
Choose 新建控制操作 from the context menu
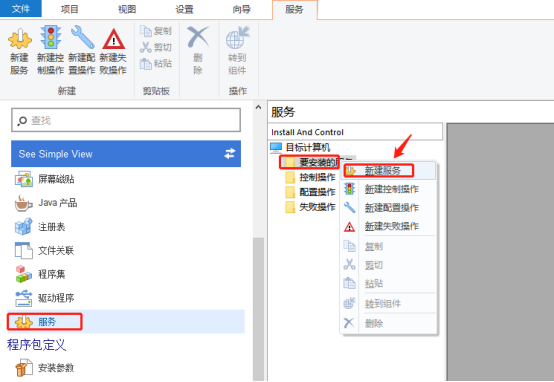click(388, 189)
